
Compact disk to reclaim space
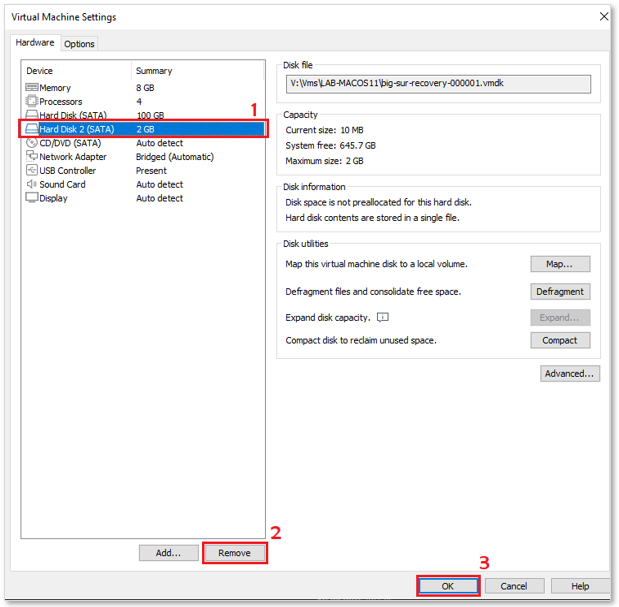click(560, 340)
